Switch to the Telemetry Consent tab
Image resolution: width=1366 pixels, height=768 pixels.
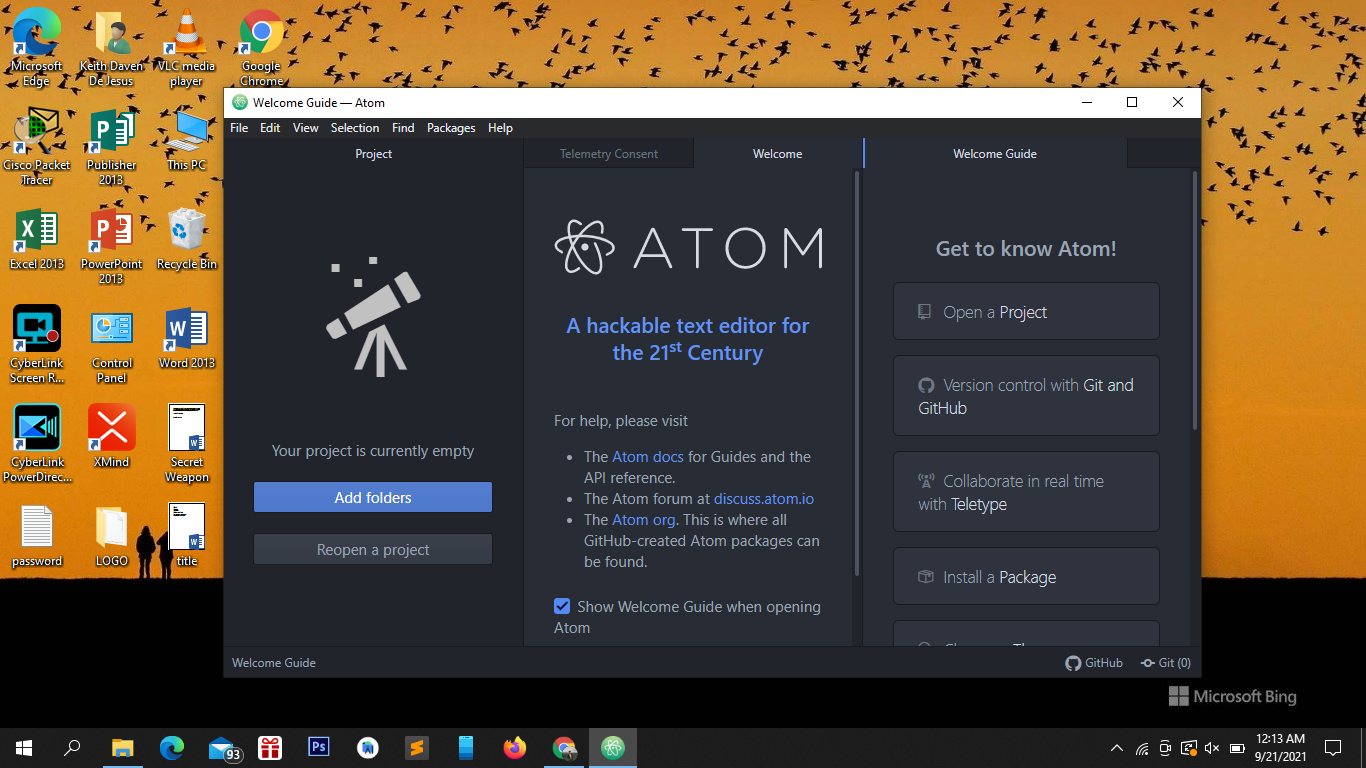(608, 154)
